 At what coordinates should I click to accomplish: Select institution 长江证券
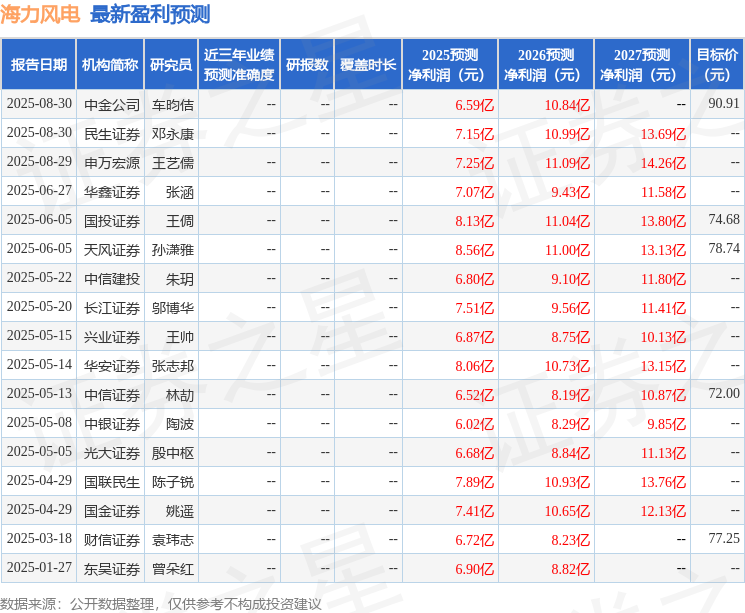click(x=112, y=308)
